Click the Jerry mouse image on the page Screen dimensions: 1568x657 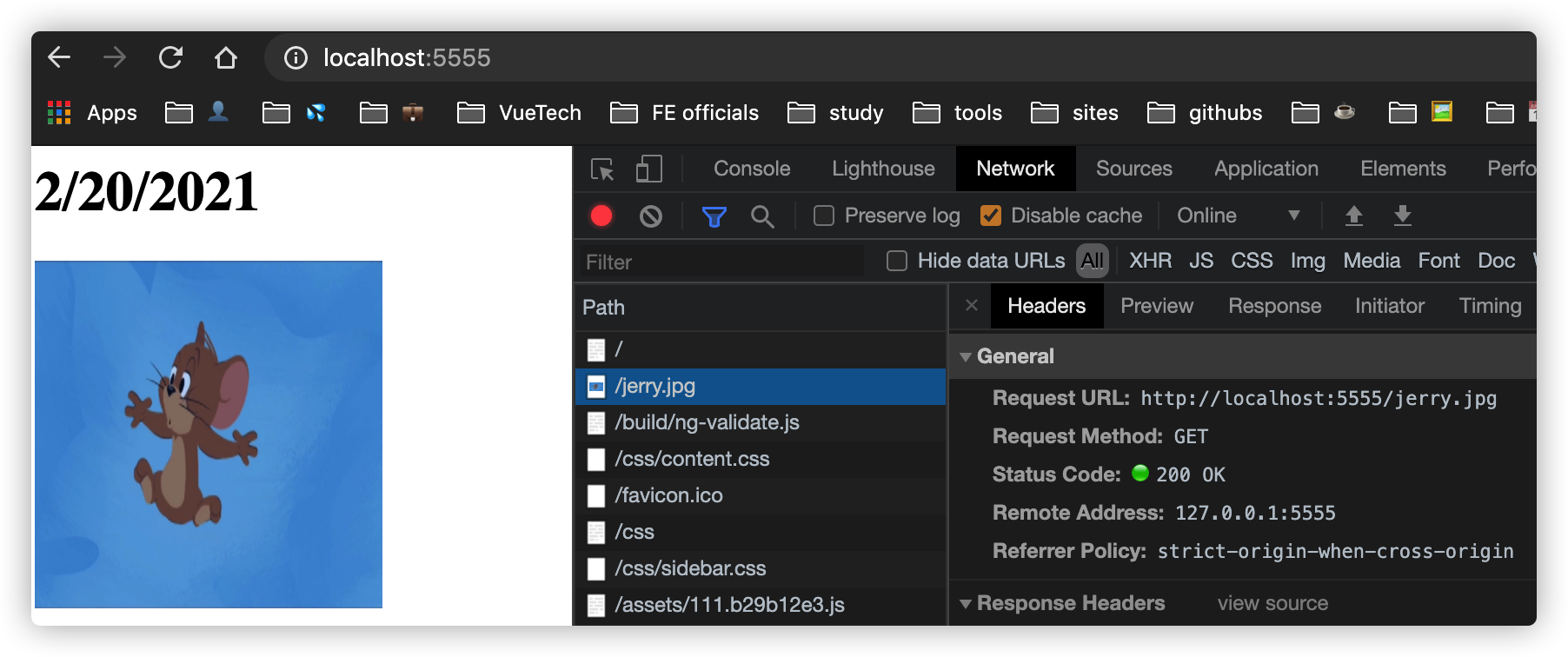pyautogui.click(x=209, y=435)
